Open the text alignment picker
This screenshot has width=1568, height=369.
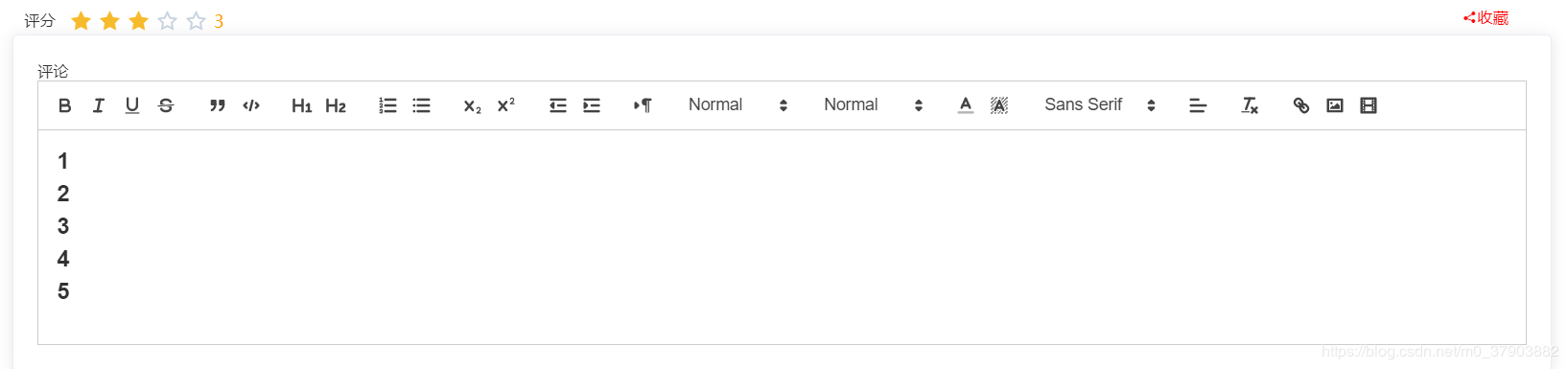[1198, 105]
